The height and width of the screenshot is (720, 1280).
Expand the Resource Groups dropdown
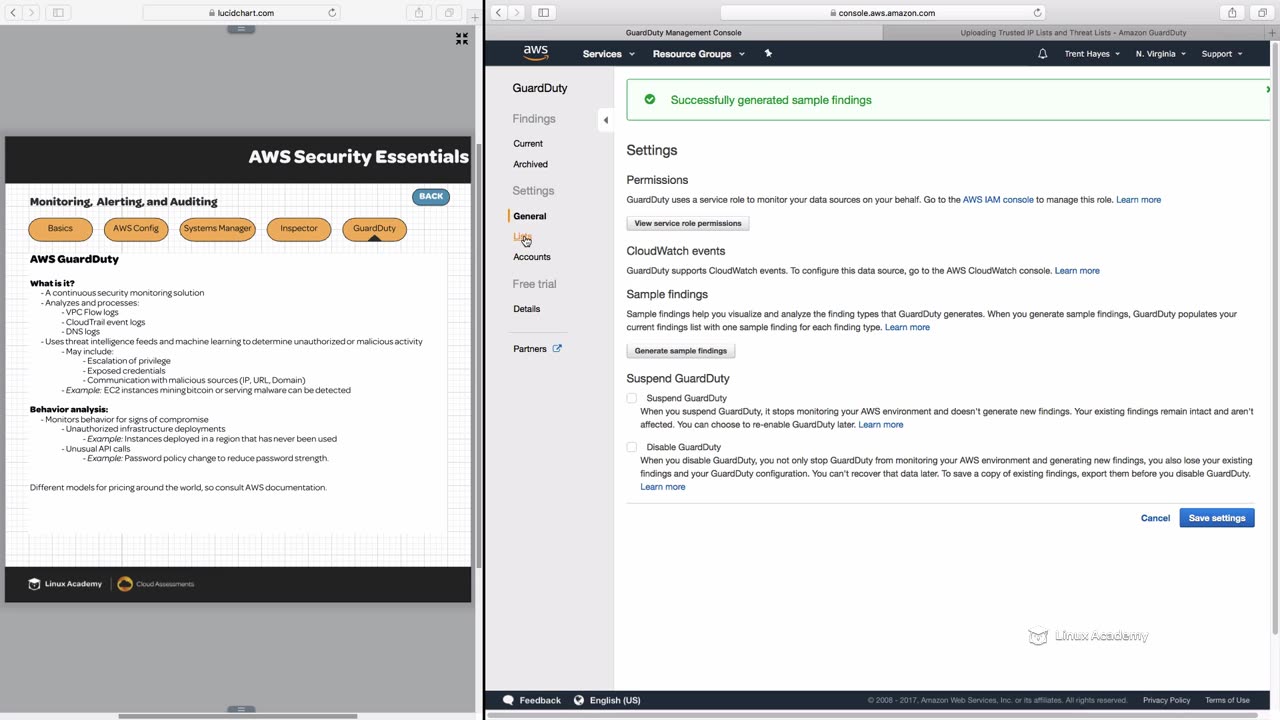coord(698,54)
